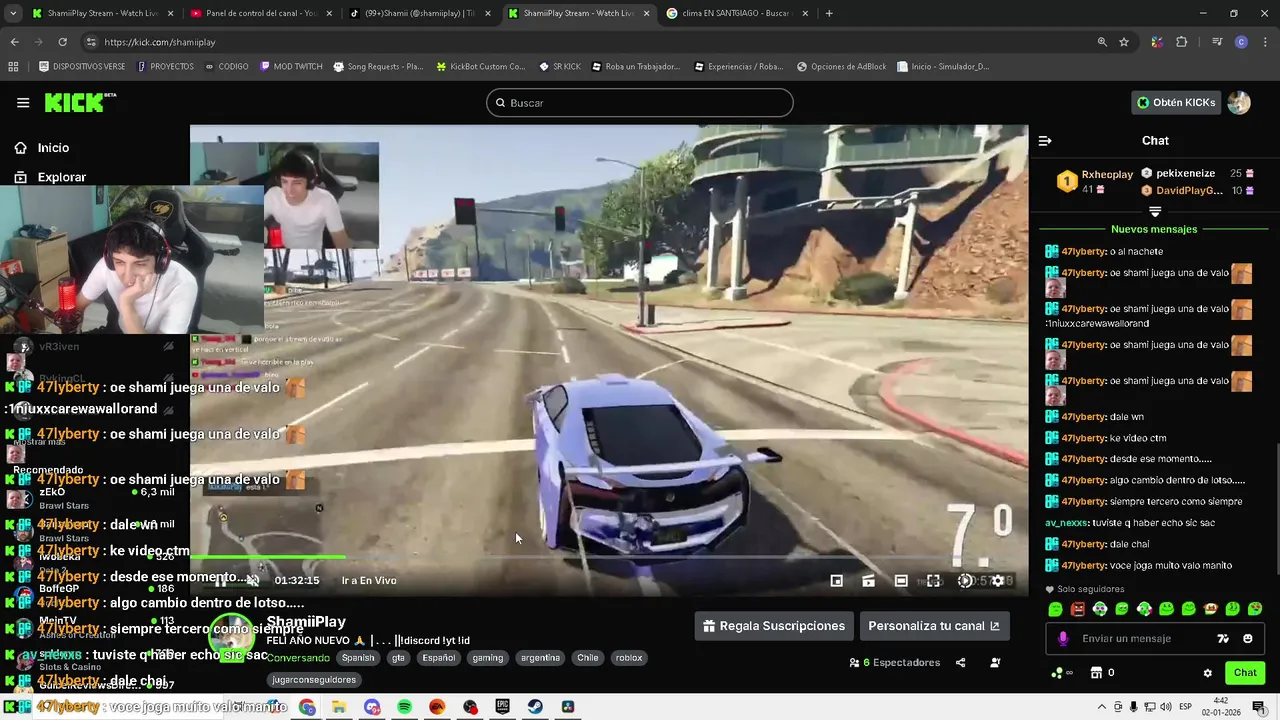Click the KICK logo

coord(80,102)
